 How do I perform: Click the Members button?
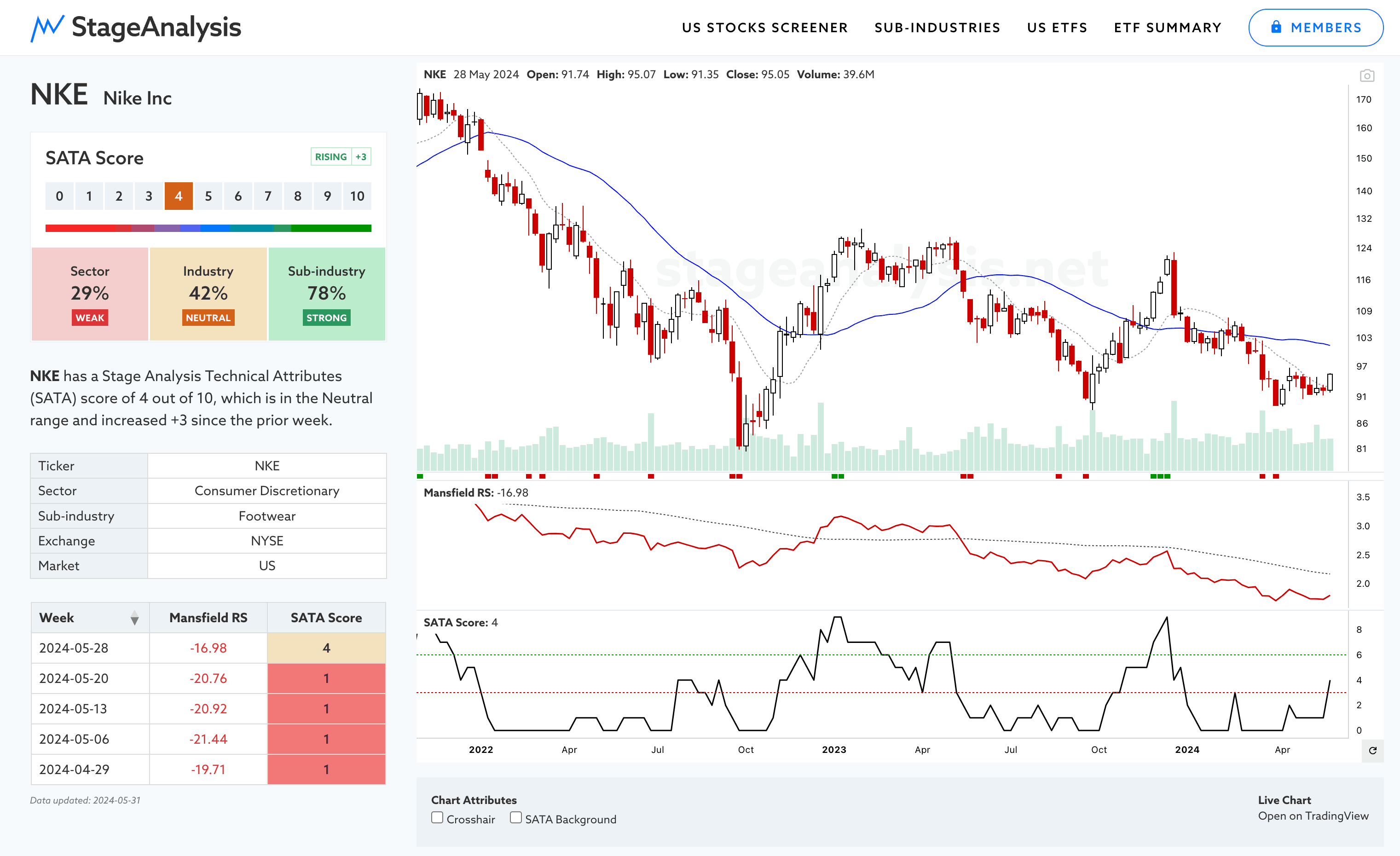coord(1316,28)
